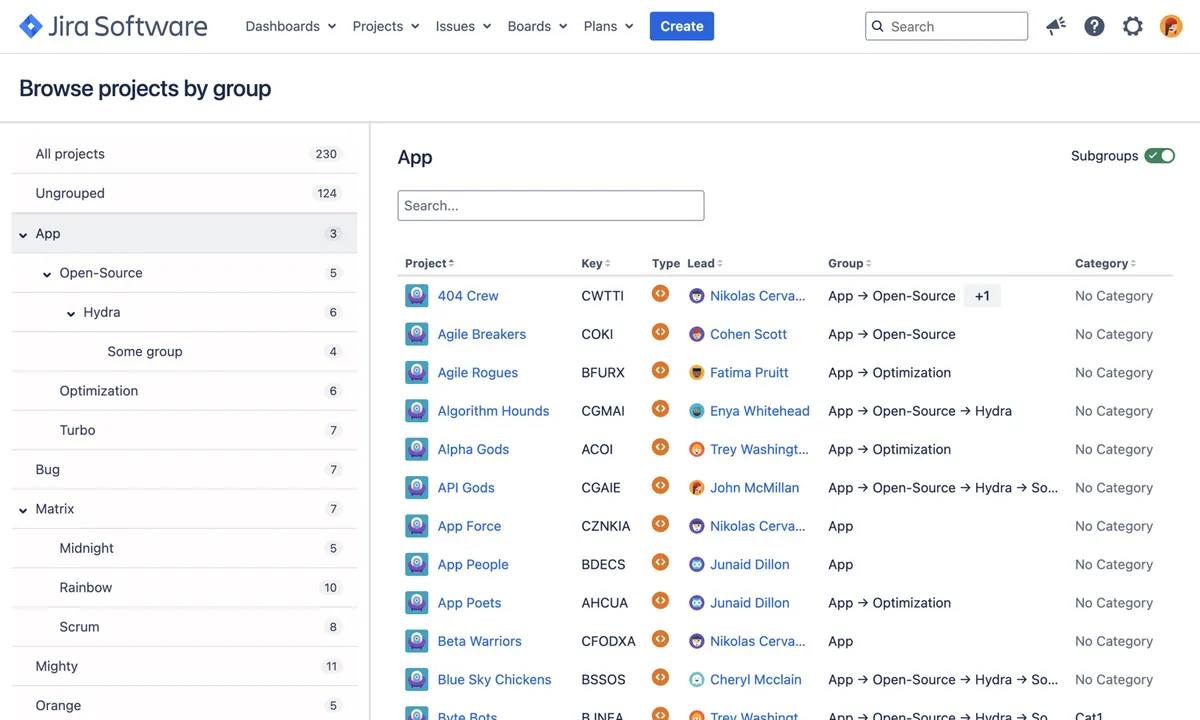
Task: Select the Midnight subgroup
Action: coord(184,548)
